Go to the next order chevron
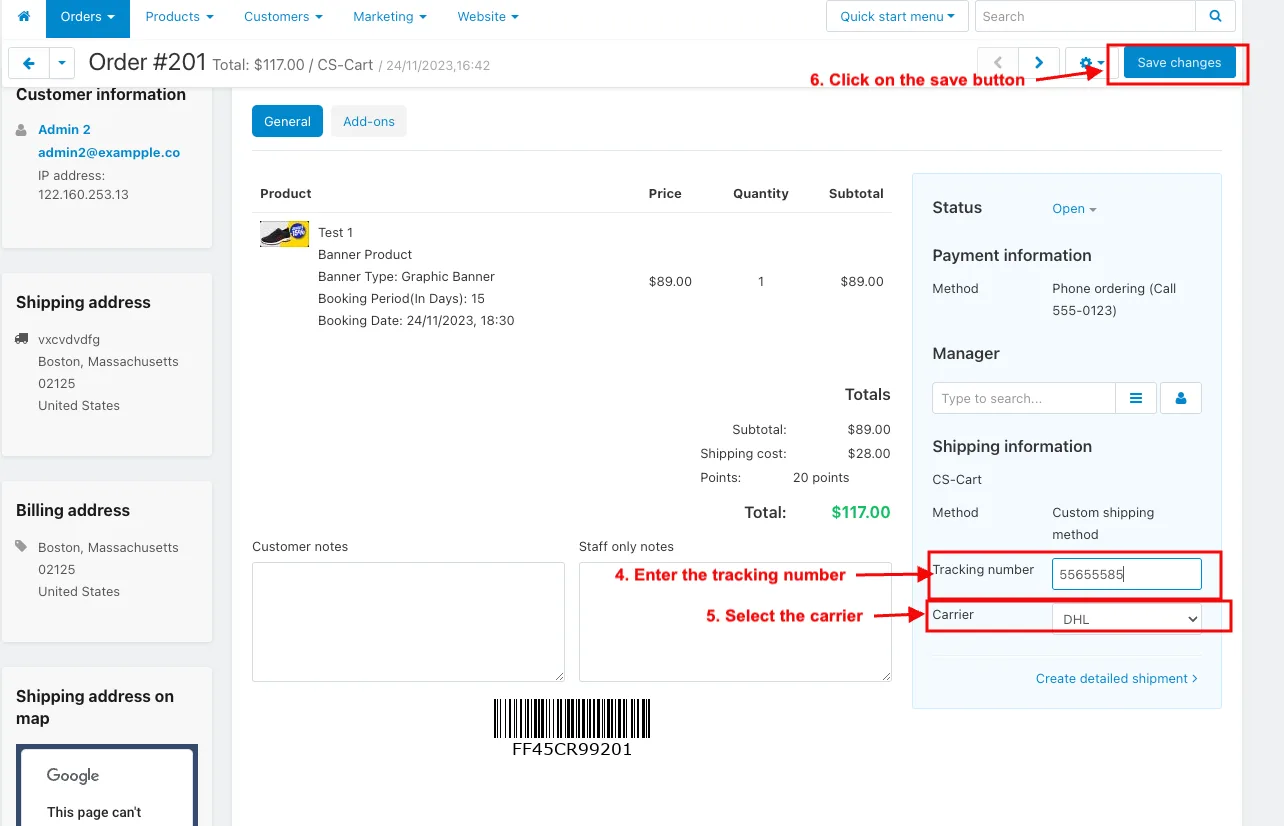The image size is (1284, 826). pos(1039,63)
